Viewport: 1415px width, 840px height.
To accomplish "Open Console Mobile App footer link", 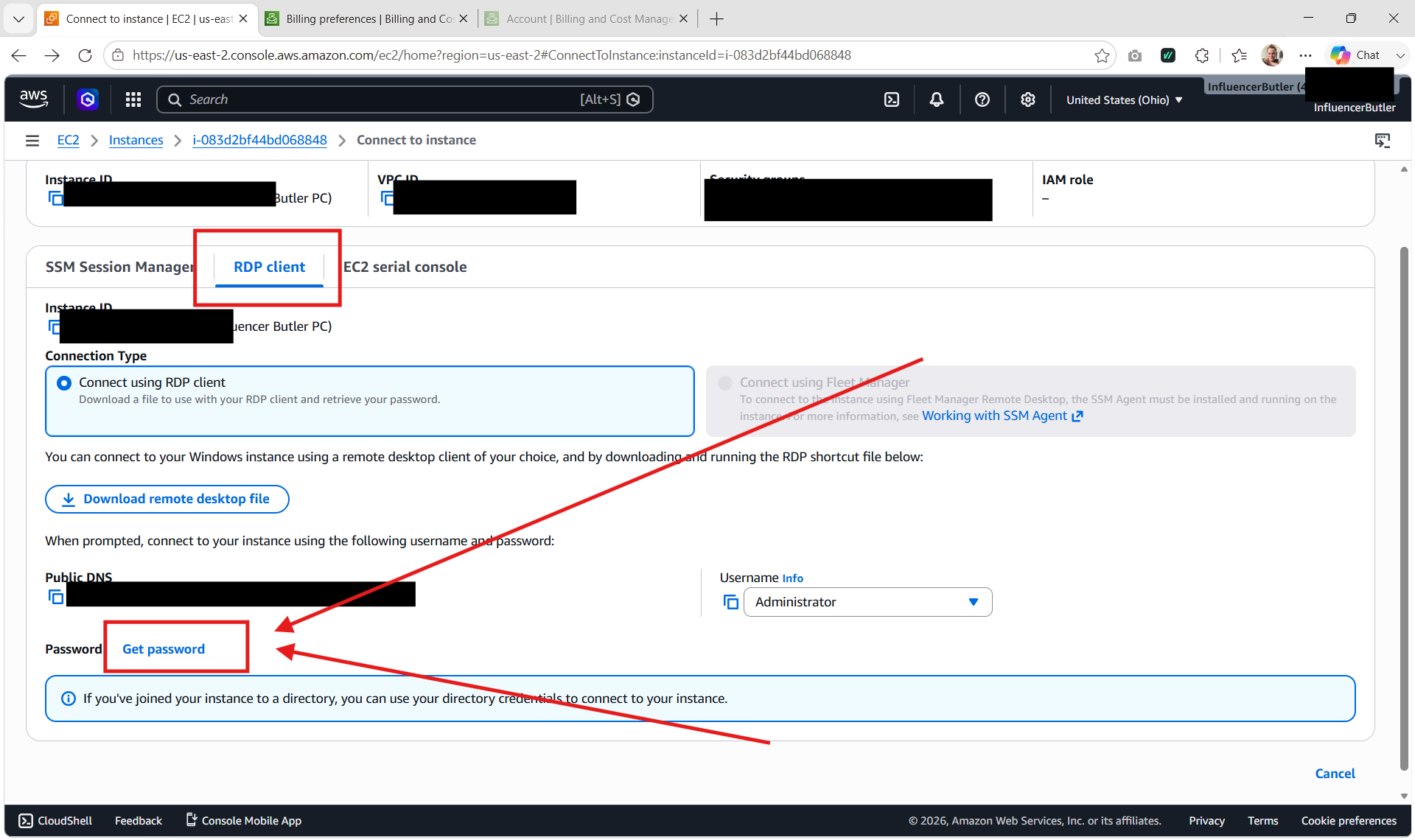I will [x=243, y=821].
